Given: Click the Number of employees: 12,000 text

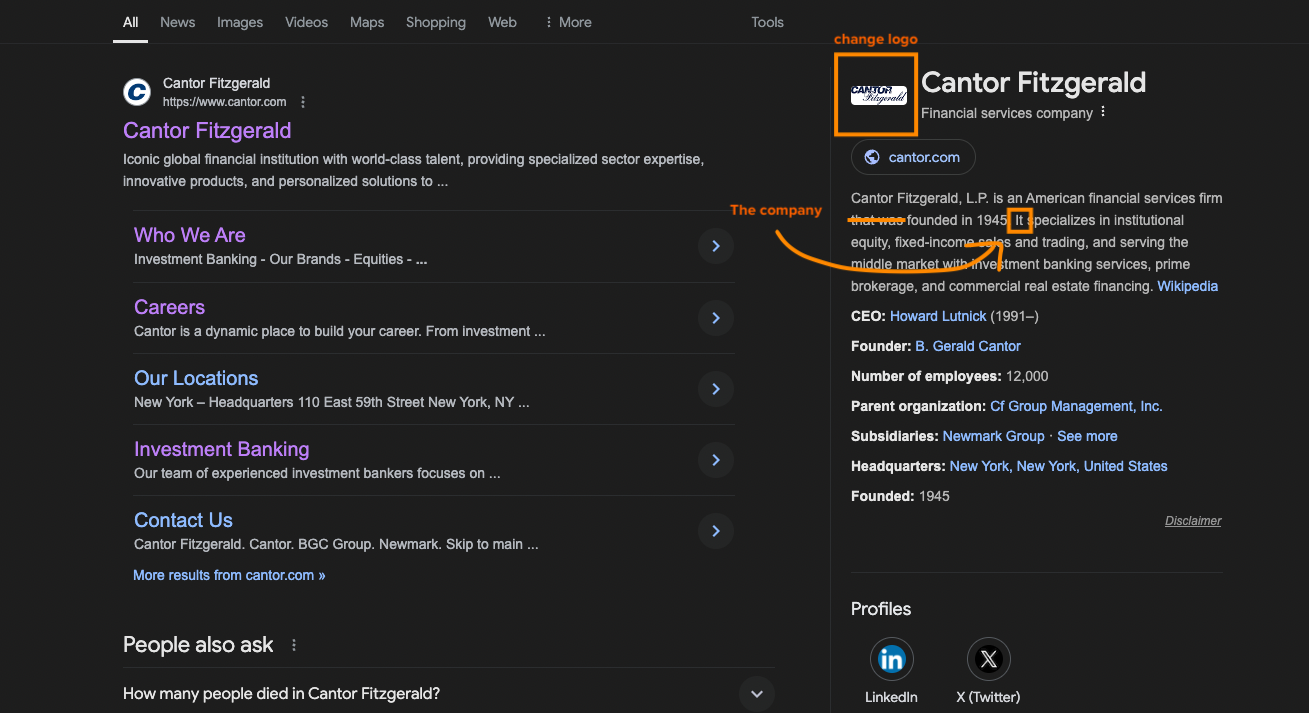Looking at the screenshot, I should [950, 376].
